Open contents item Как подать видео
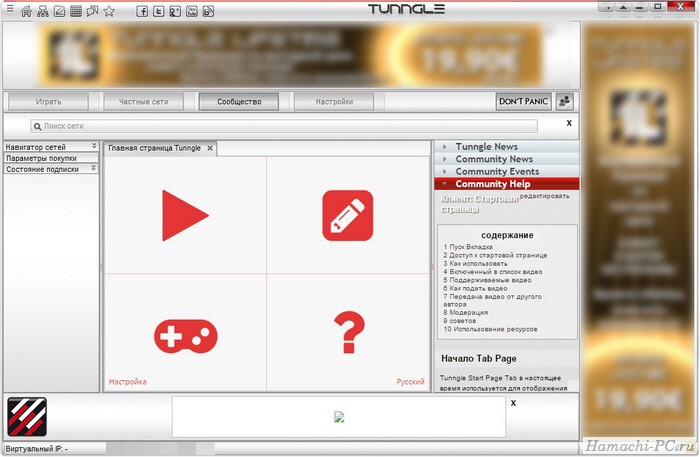Image resolution: width=700 pixels, height=457 pixels. [475, 288]
